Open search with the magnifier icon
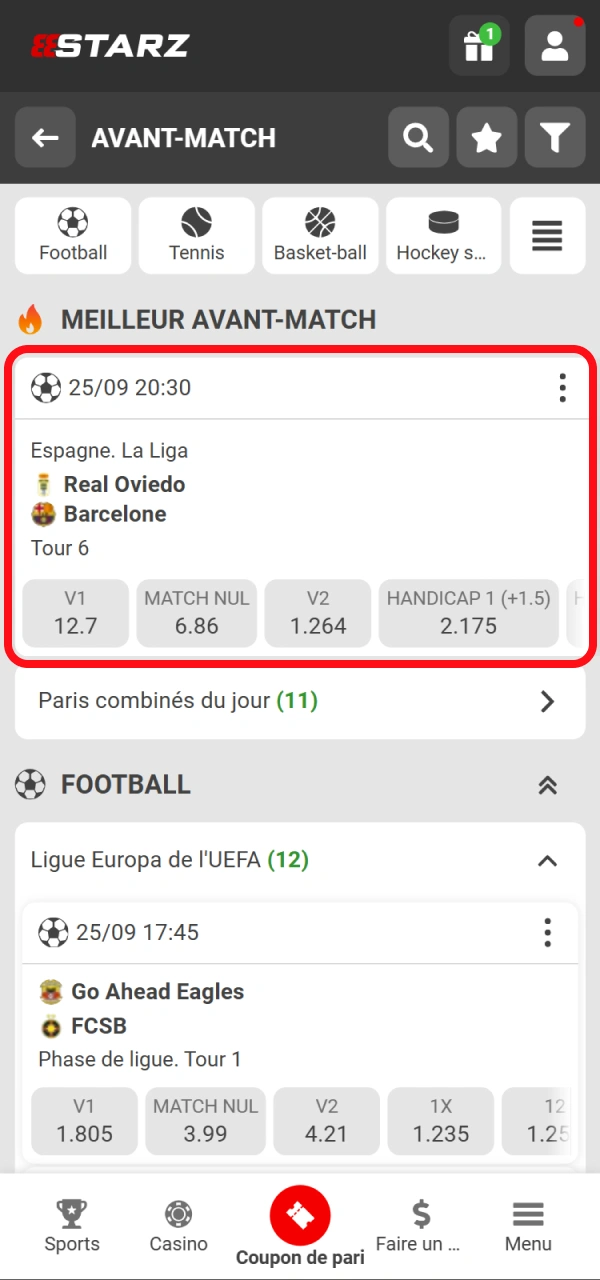Image resolution: width=600 pixels, height=1280 pixels. pos(418,138)
